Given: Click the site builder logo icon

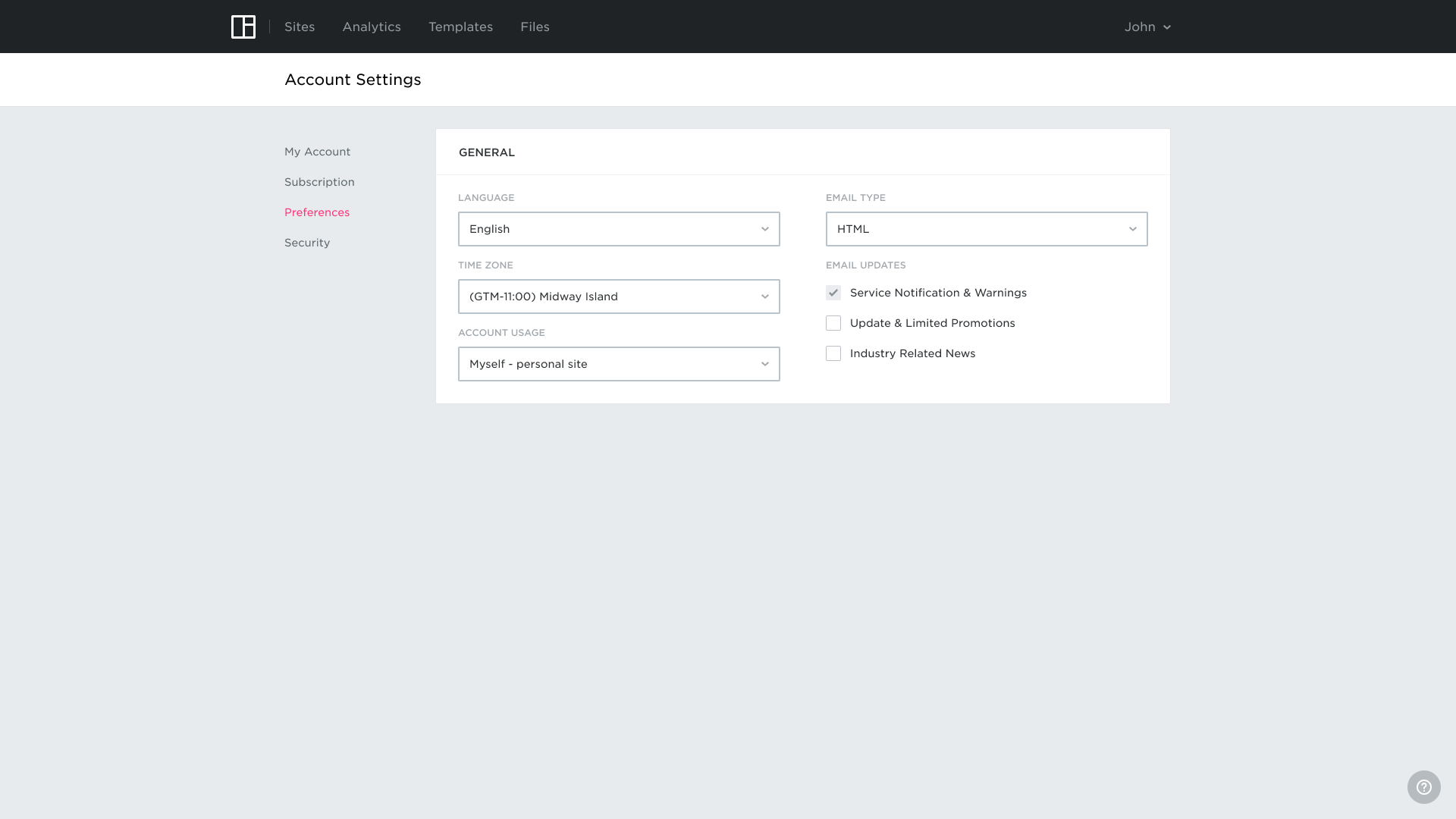Looking at the screenshot, I should click(243, 27).
